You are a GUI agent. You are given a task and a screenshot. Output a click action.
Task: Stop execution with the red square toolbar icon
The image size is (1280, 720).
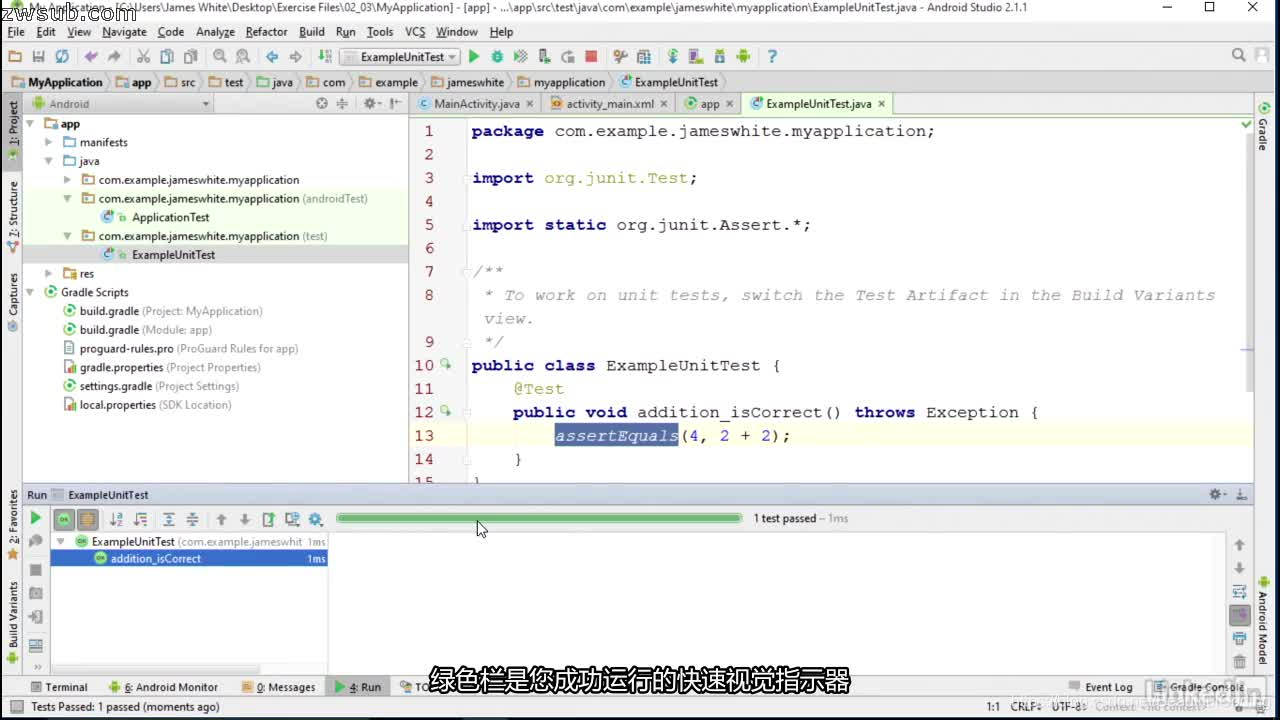(591, 57)
